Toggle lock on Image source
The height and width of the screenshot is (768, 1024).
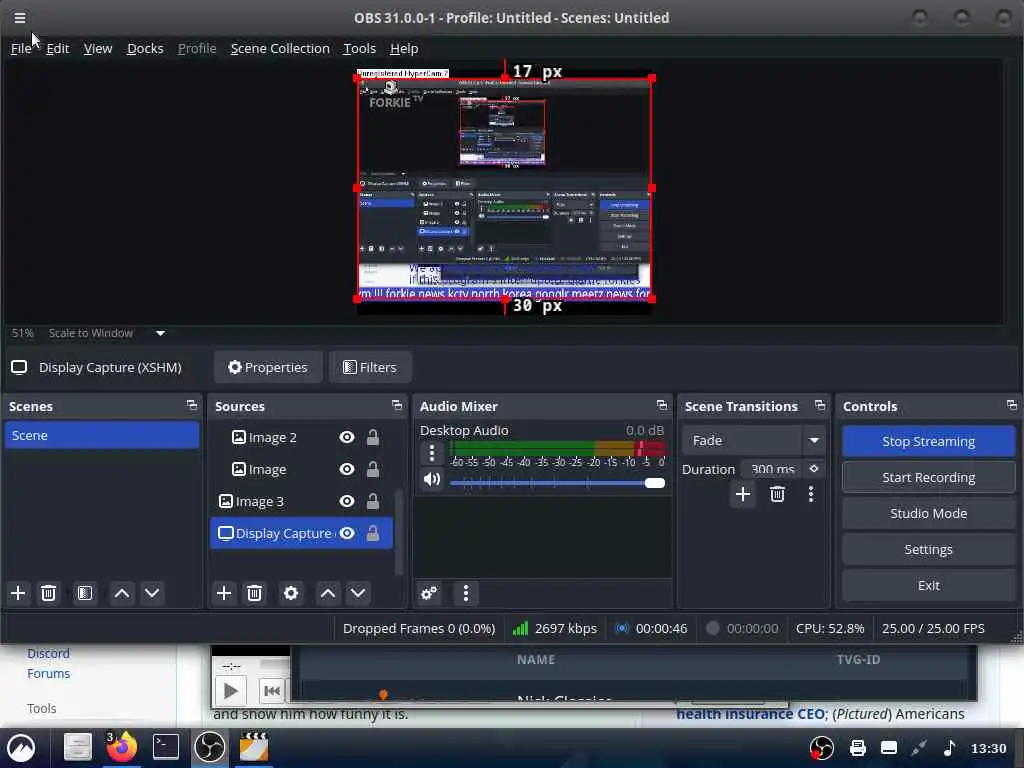pyautogui.click(x=373, y=469)
